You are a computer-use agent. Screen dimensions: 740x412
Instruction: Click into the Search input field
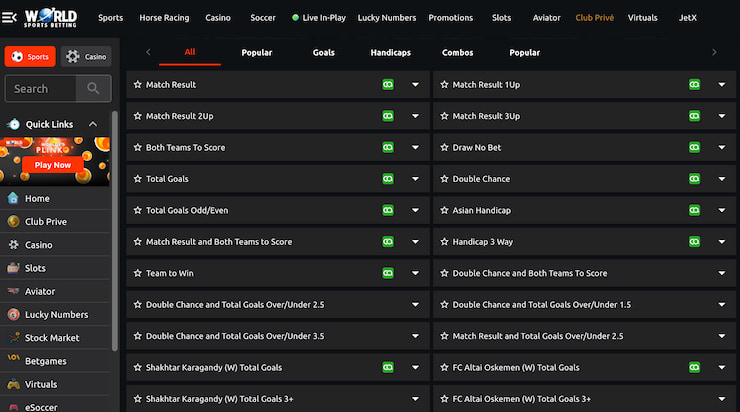pyautogui.click(x=41, y=88)
